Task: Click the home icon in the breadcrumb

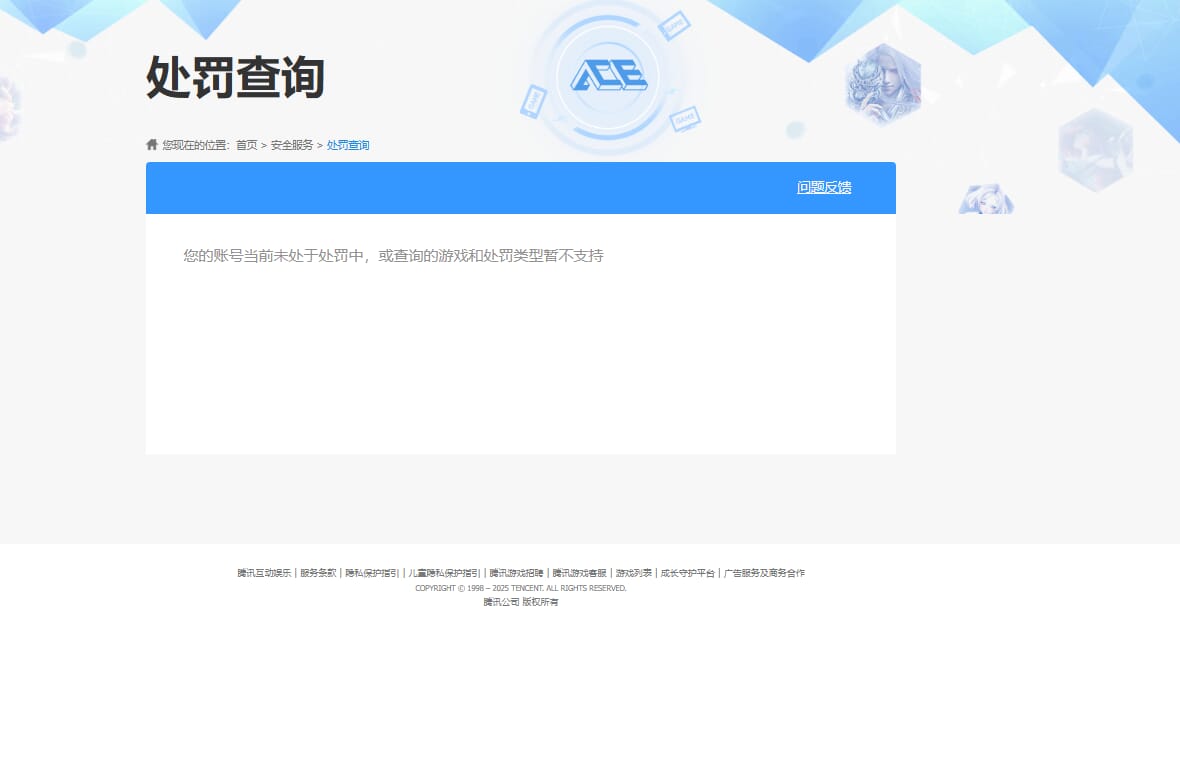Action: pos(151,144)
